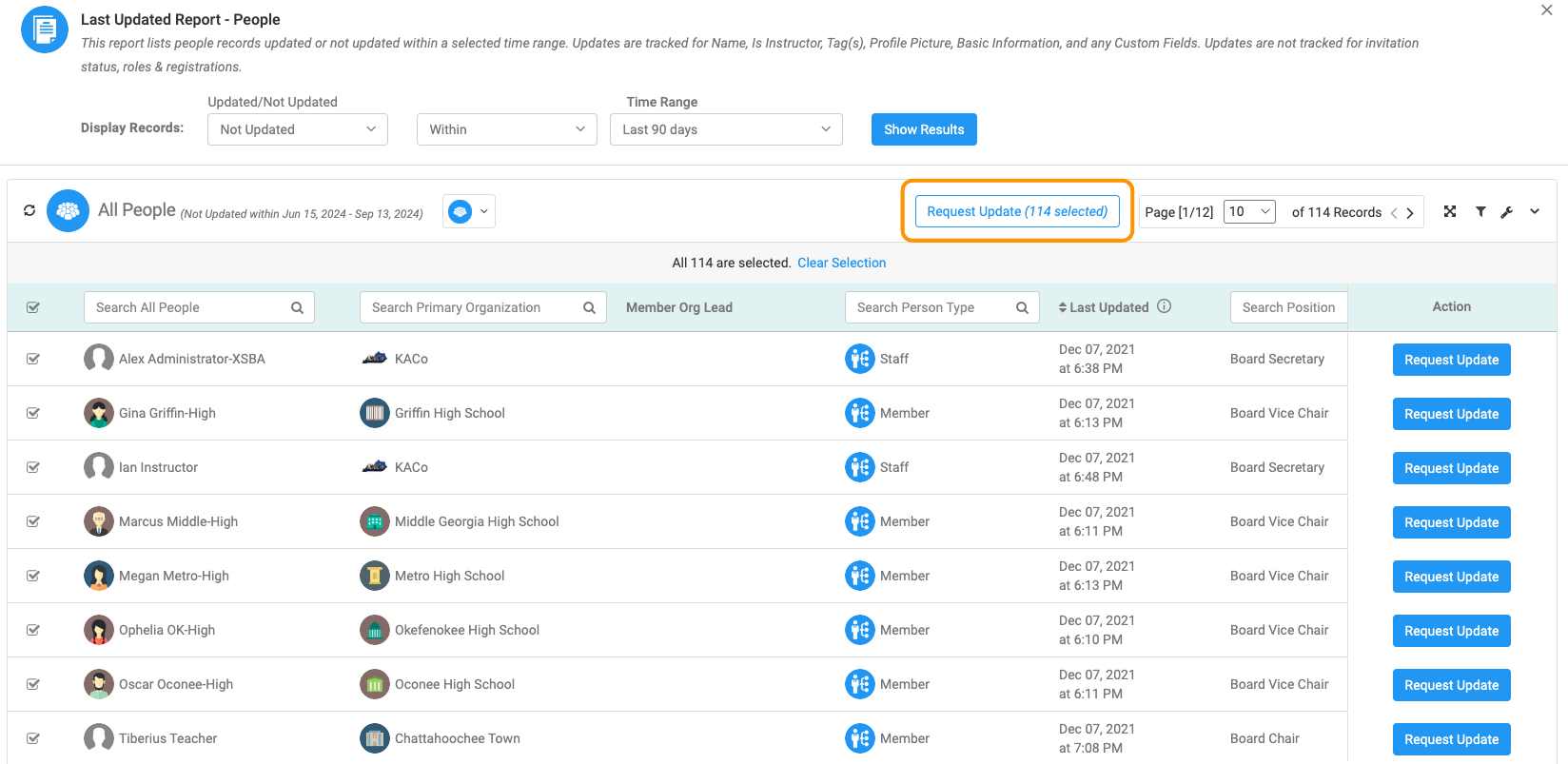The width and height of the screenshot is (1568, 764).
Task: Click the Griffin High School organization logo
Action: tap(375, 413)
